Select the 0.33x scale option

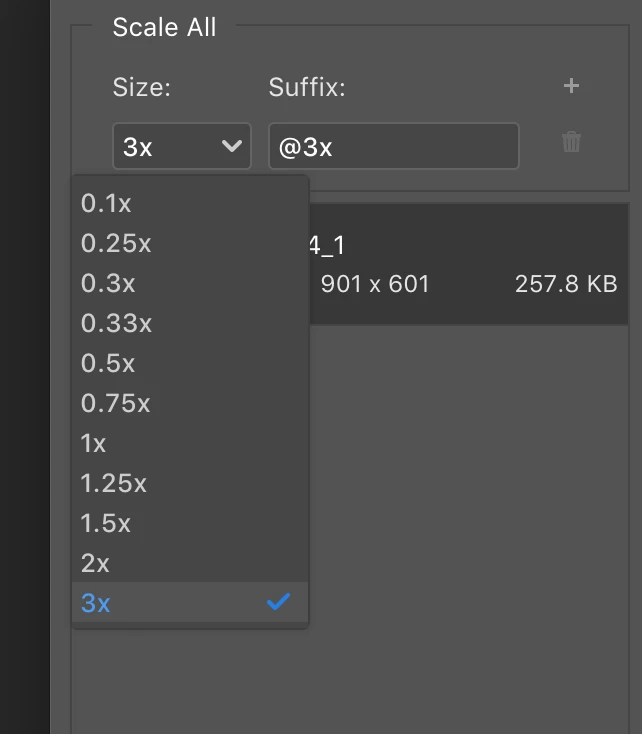[x=190, y=323]
